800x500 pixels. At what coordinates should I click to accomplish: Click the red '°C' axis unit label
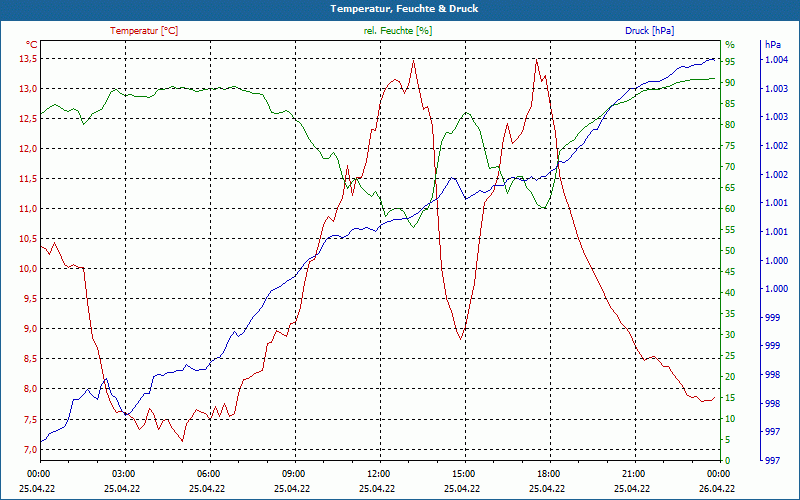tap(32, 45)
